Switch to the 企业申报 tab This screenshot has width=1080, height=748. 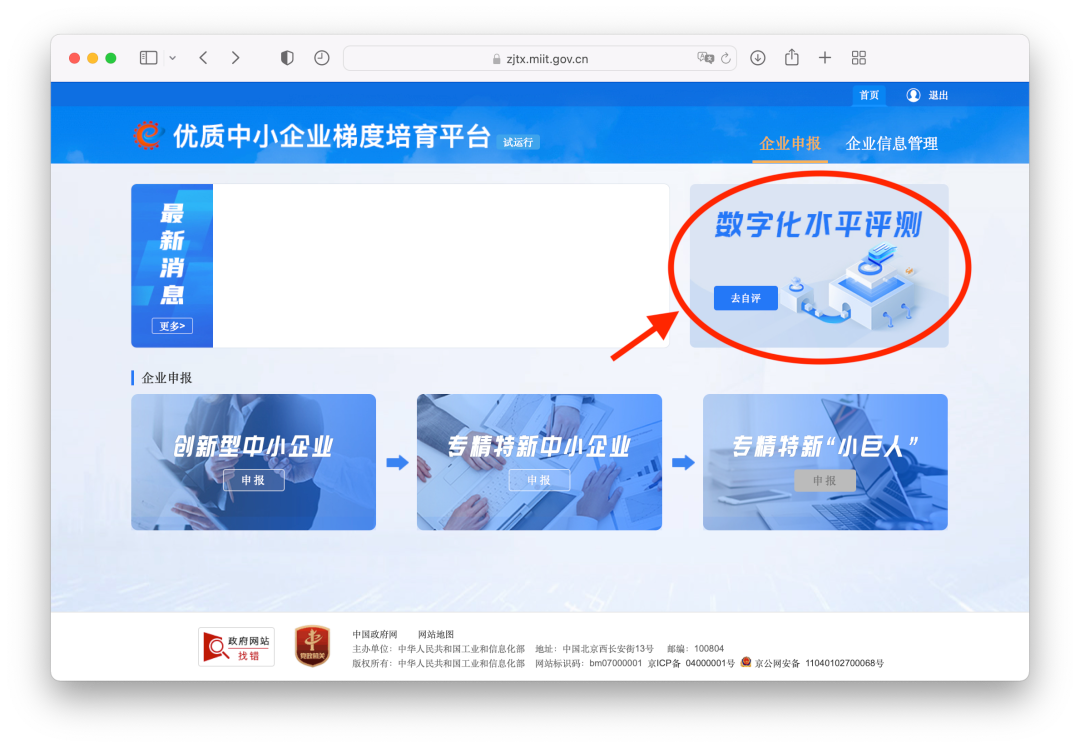(x=790, y=143)
